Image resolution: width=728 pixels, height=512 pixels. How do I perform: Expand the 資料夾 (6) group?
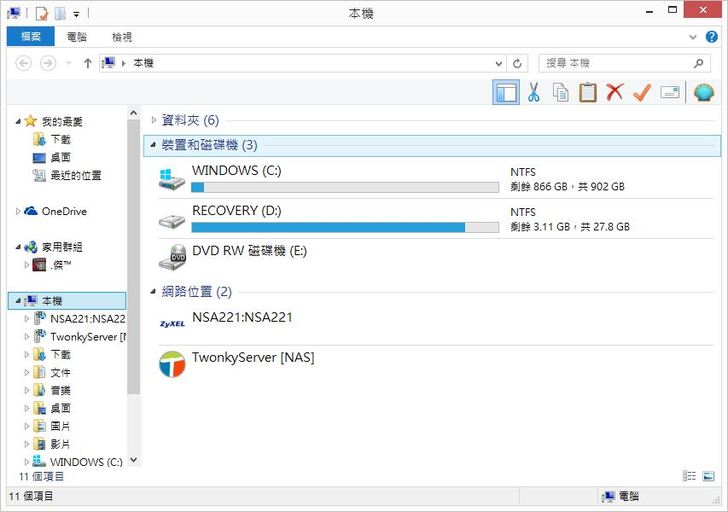tap(154, 120)
